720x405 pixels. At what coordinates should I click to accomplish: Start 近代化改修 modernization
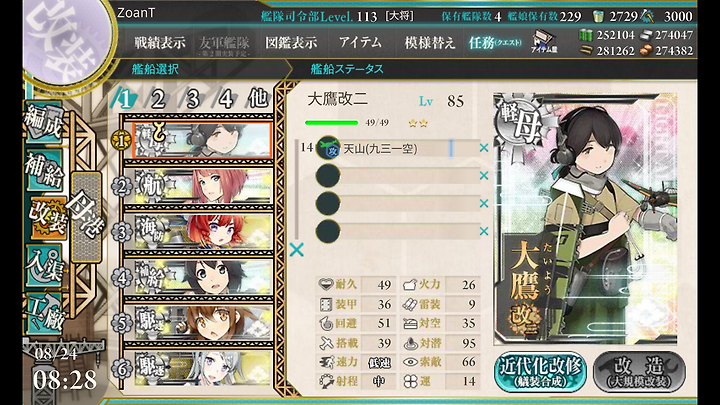(540, 371)
